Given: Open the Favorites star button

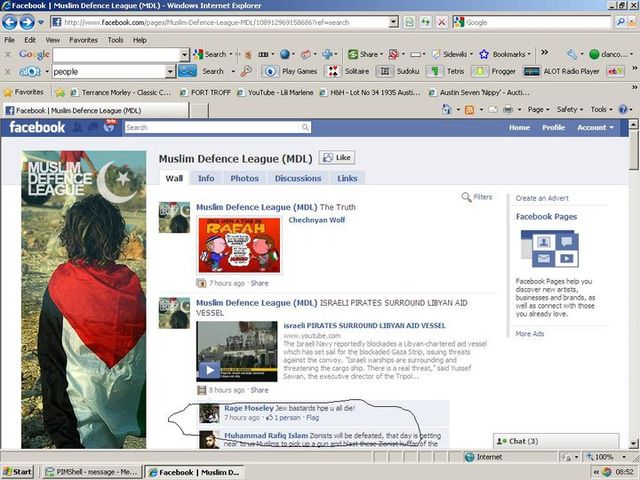Looking at the screenshot, I should pos(23,91).
